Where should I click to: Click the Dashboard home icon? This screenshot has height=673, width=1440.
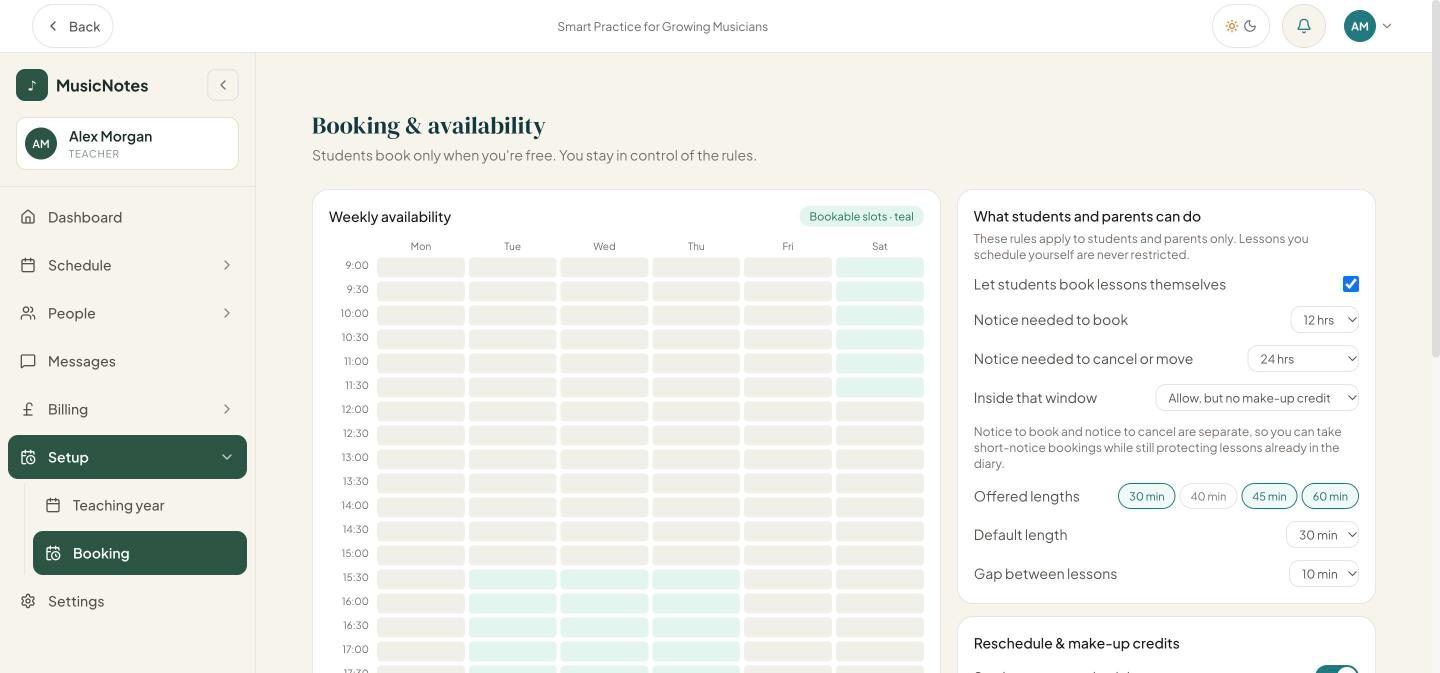28,217
